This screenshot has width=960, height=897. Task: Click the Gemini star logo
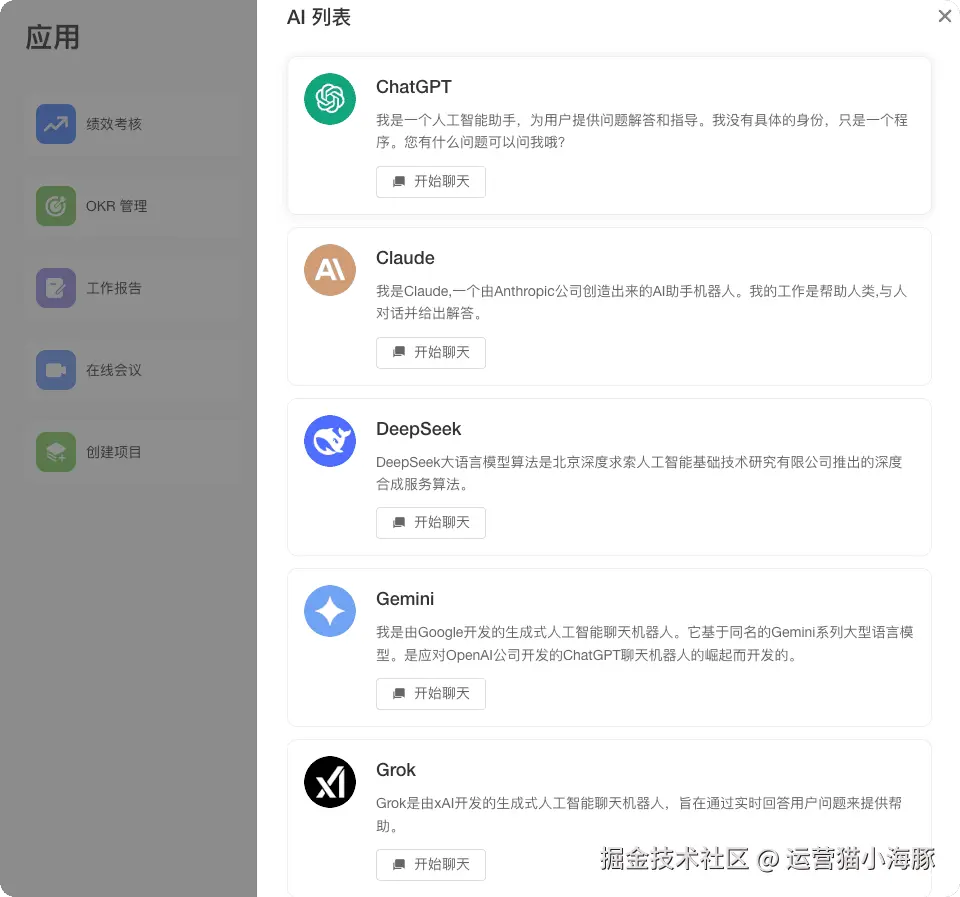point(330,611)
